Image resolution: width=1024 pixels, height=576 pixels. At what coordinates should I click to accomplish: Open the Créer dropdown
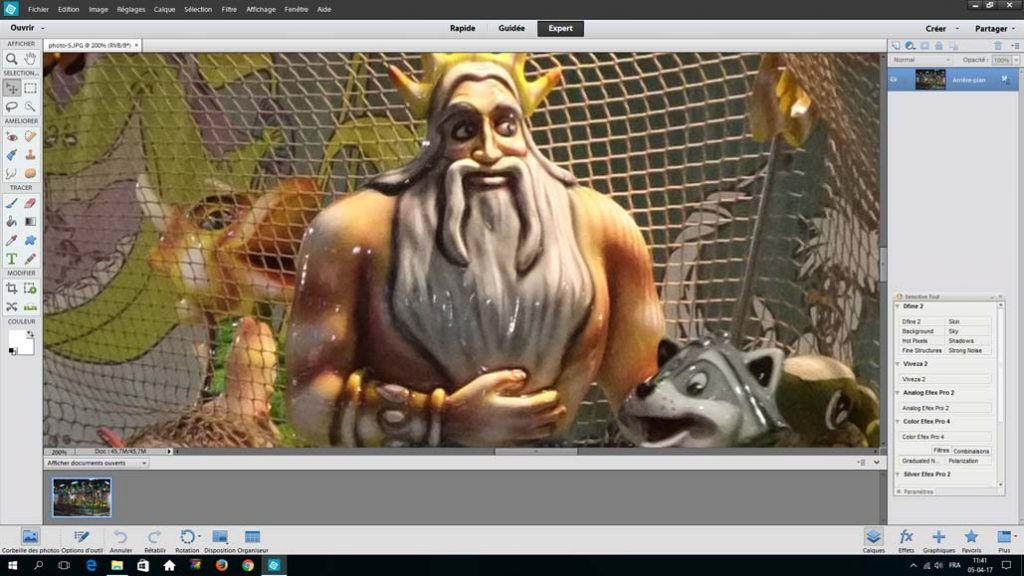coord(942,28)
